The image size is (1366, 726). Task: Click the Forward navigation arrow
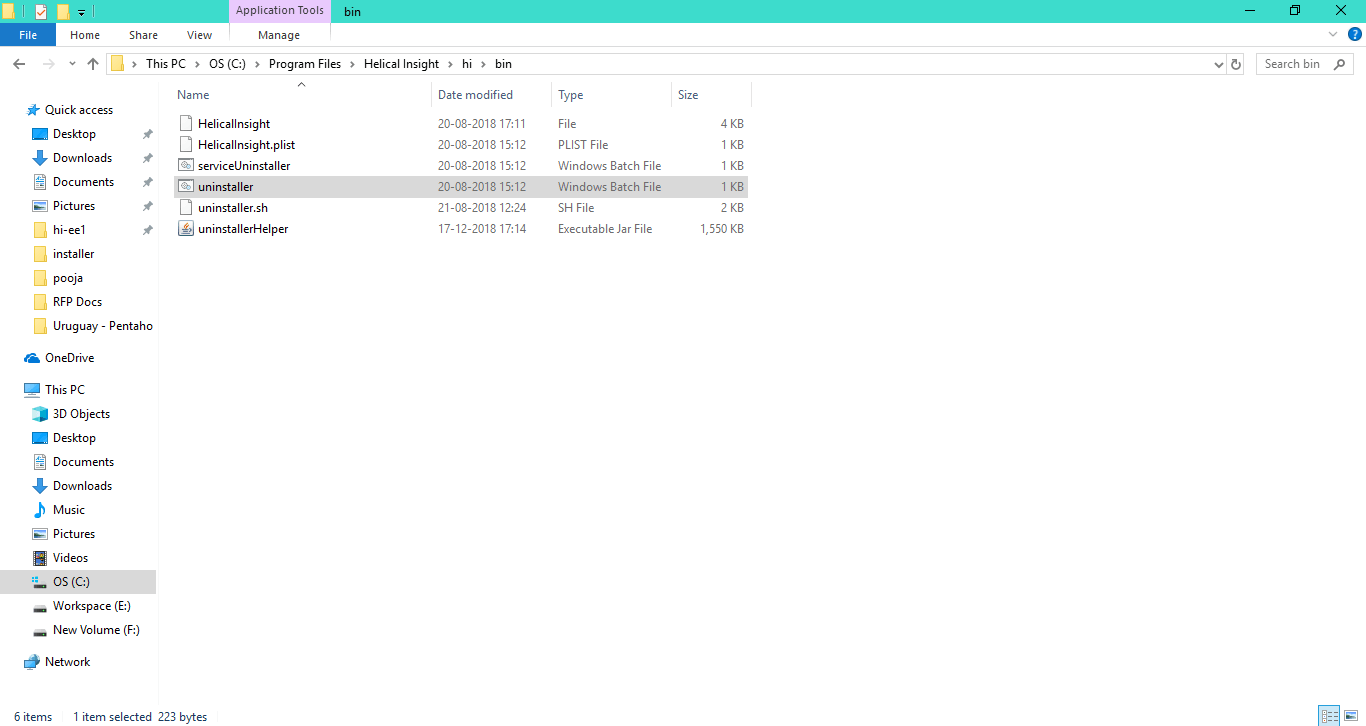click(49, 64)
